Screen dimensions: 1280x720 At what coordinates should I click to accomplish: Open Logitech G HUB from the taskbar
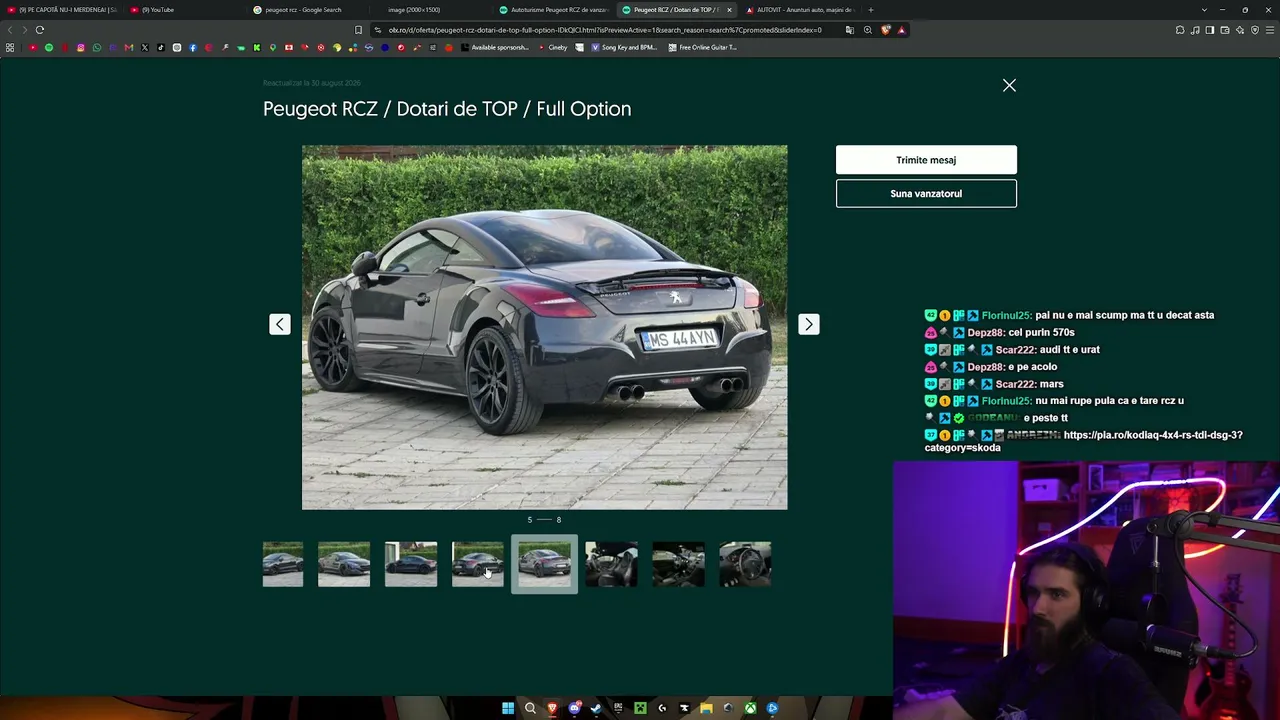662,709
